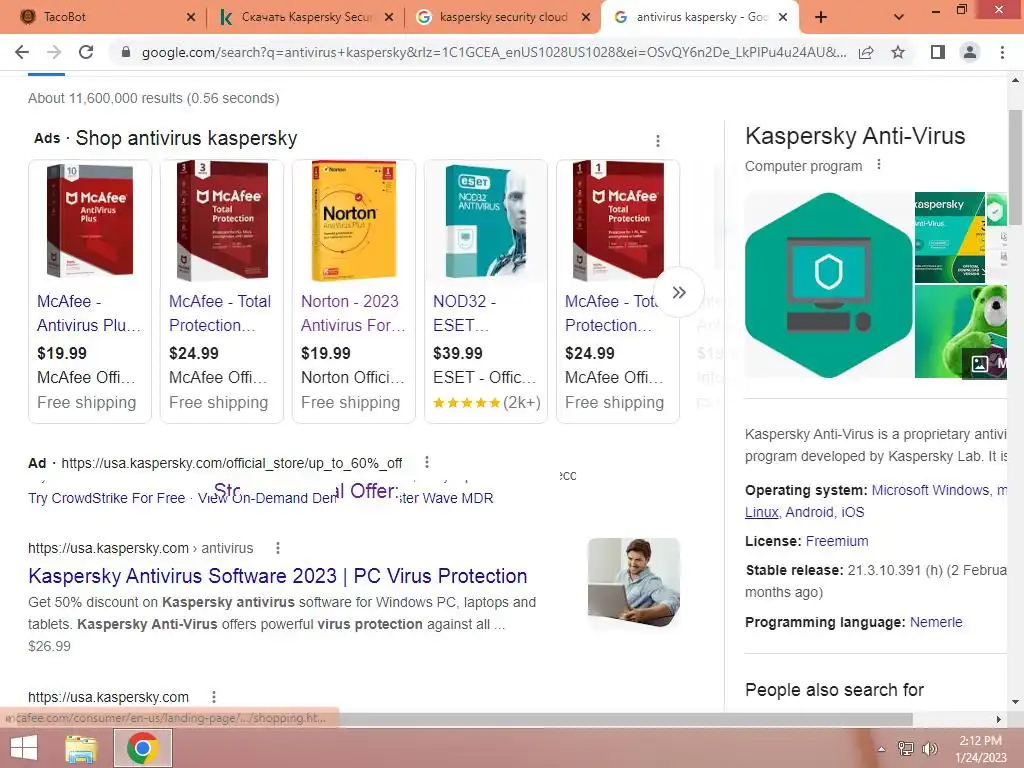The width and height of the screenshot is (1024, 768).
Task: Open Chrome three-dot menu
Action: pyautogui.click(x=1002, y=52)
